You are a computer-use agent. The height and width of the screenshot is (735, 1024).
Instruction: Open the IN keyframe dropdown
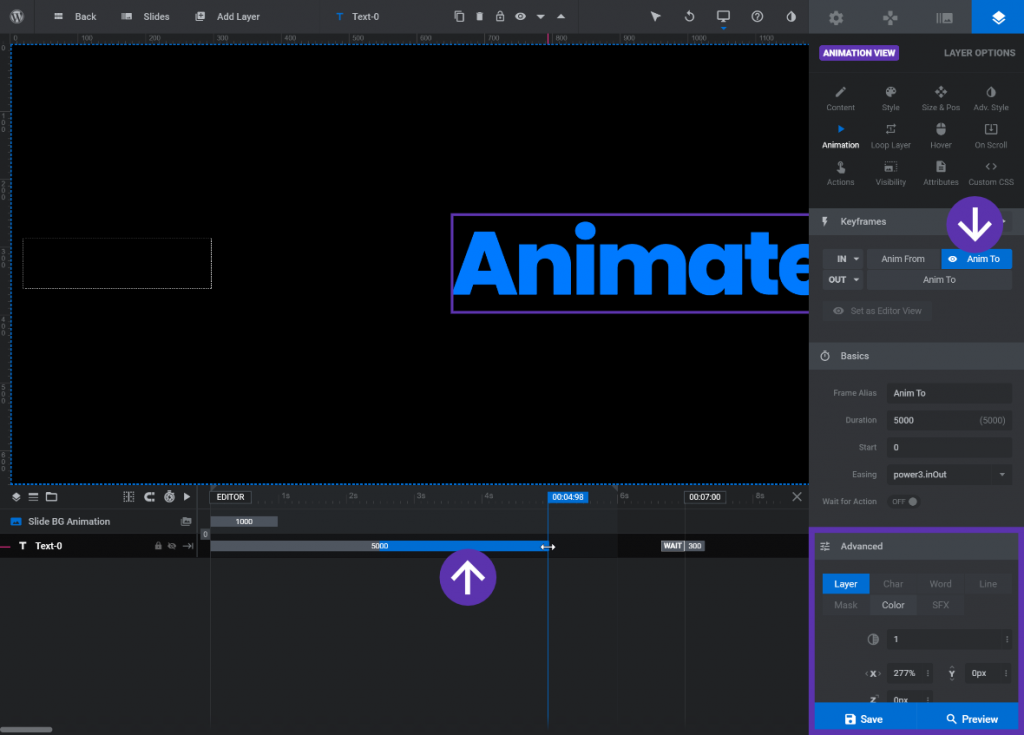(843, 258)
